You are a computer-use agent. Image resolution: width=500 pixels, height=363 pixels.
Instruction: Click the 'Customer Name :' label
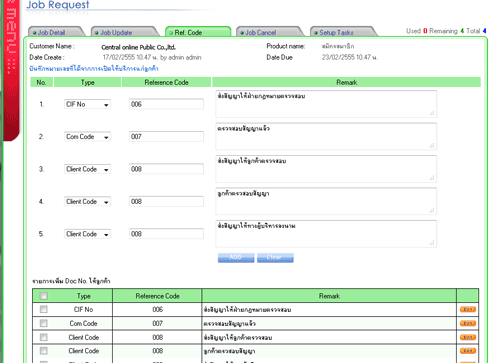(52, 46)
